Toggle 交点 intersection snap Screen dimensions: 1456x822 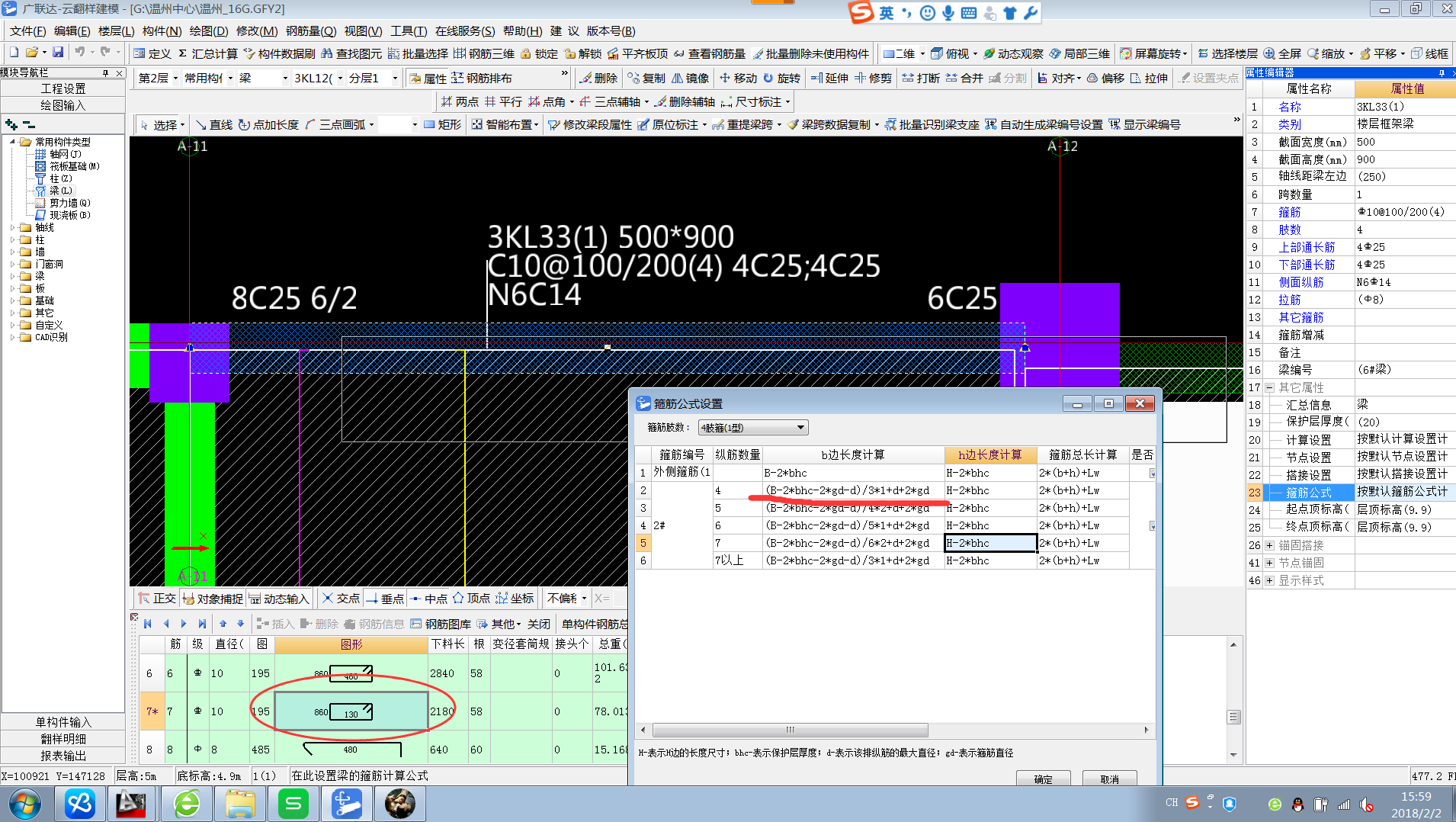pyautogui.click(x=341, y=599)
